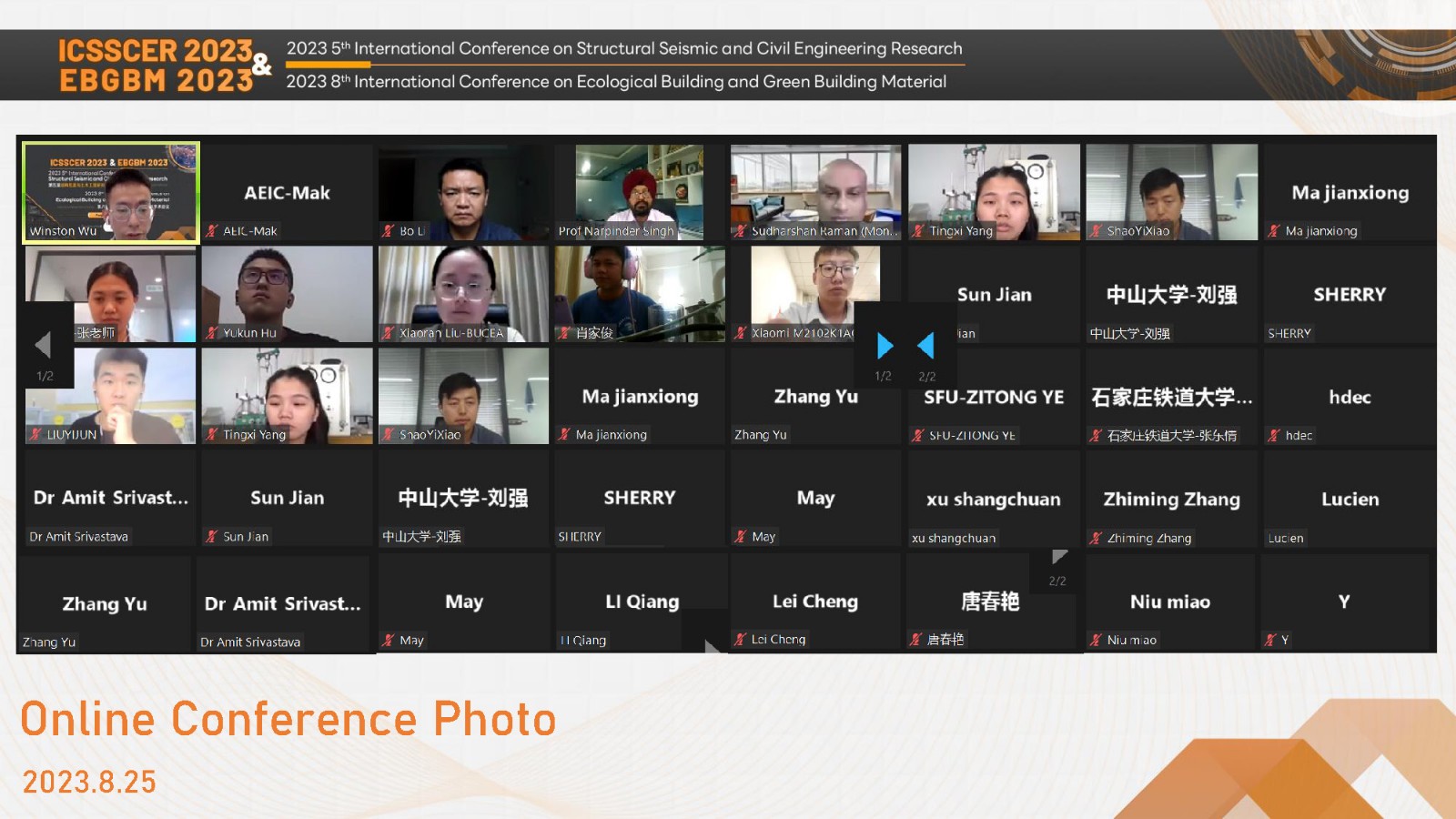Click the gray previous-page arrow above the left 1/2 label
The height and width of the screenshot is (819, 1456).
42,345
